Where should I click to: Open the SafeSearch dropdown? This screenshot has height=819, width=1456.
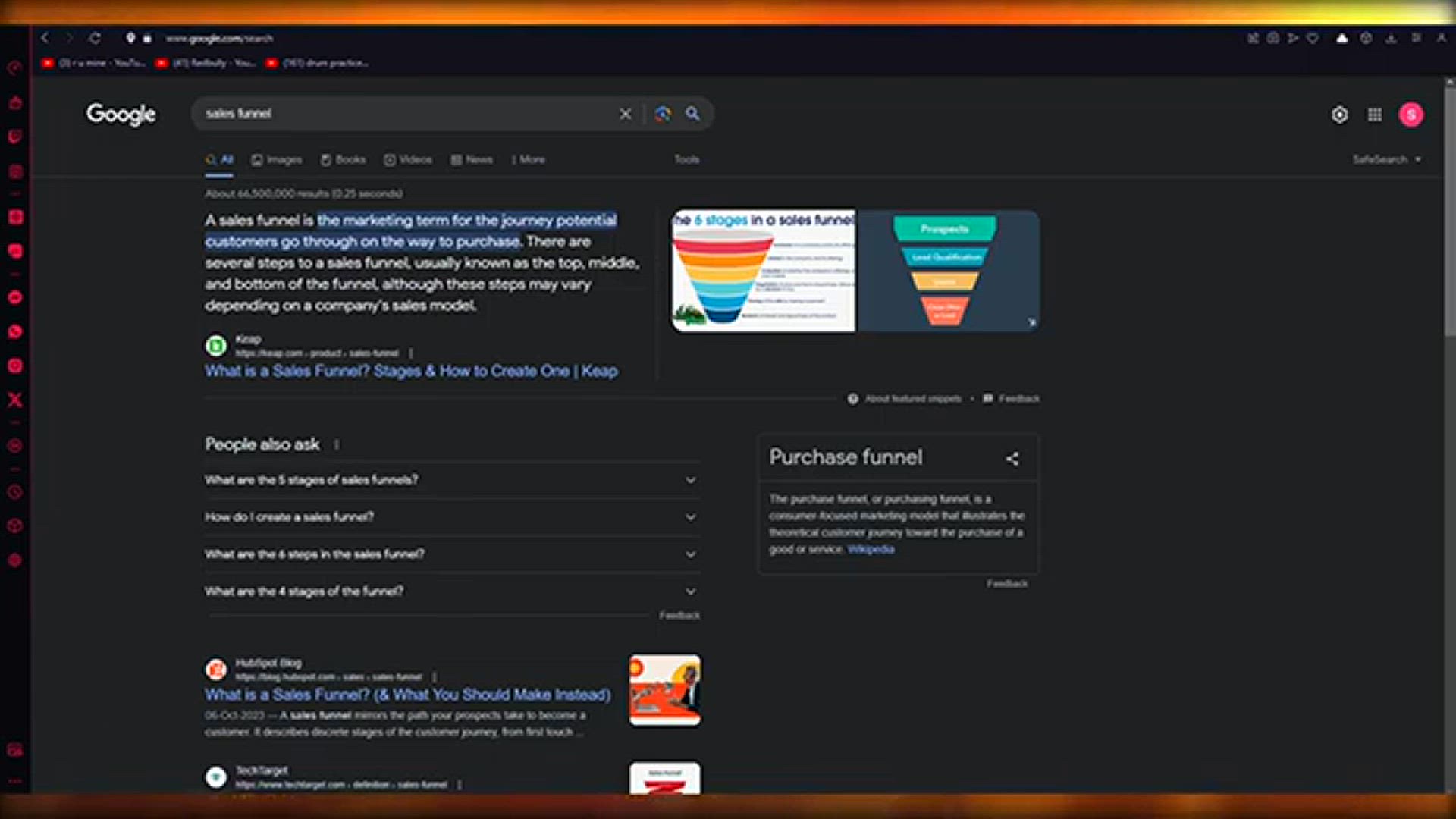pos(1386,159)
